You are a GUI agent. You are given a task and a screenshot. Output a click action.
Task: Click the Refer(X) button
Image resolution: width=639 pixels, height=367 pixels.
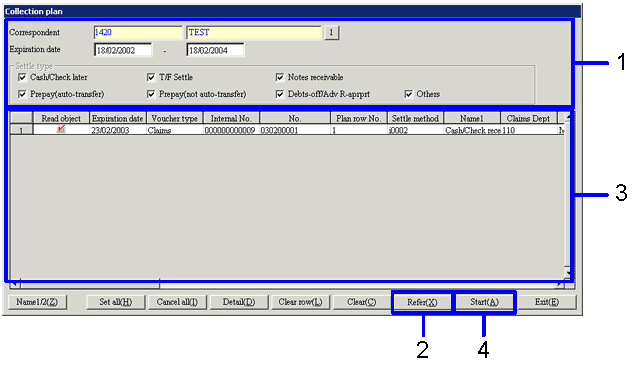tap(423, 302)
